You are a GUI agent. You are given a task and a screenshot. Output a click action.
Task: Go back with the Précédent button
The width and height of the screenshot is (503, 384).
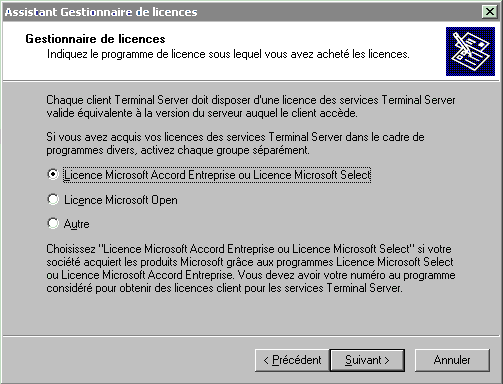click(292, 360)
